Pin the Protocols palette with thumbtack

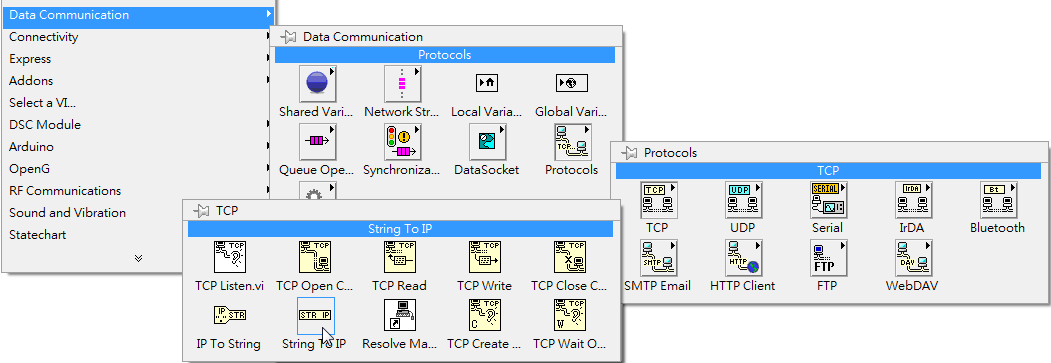[x=629, y=153]
